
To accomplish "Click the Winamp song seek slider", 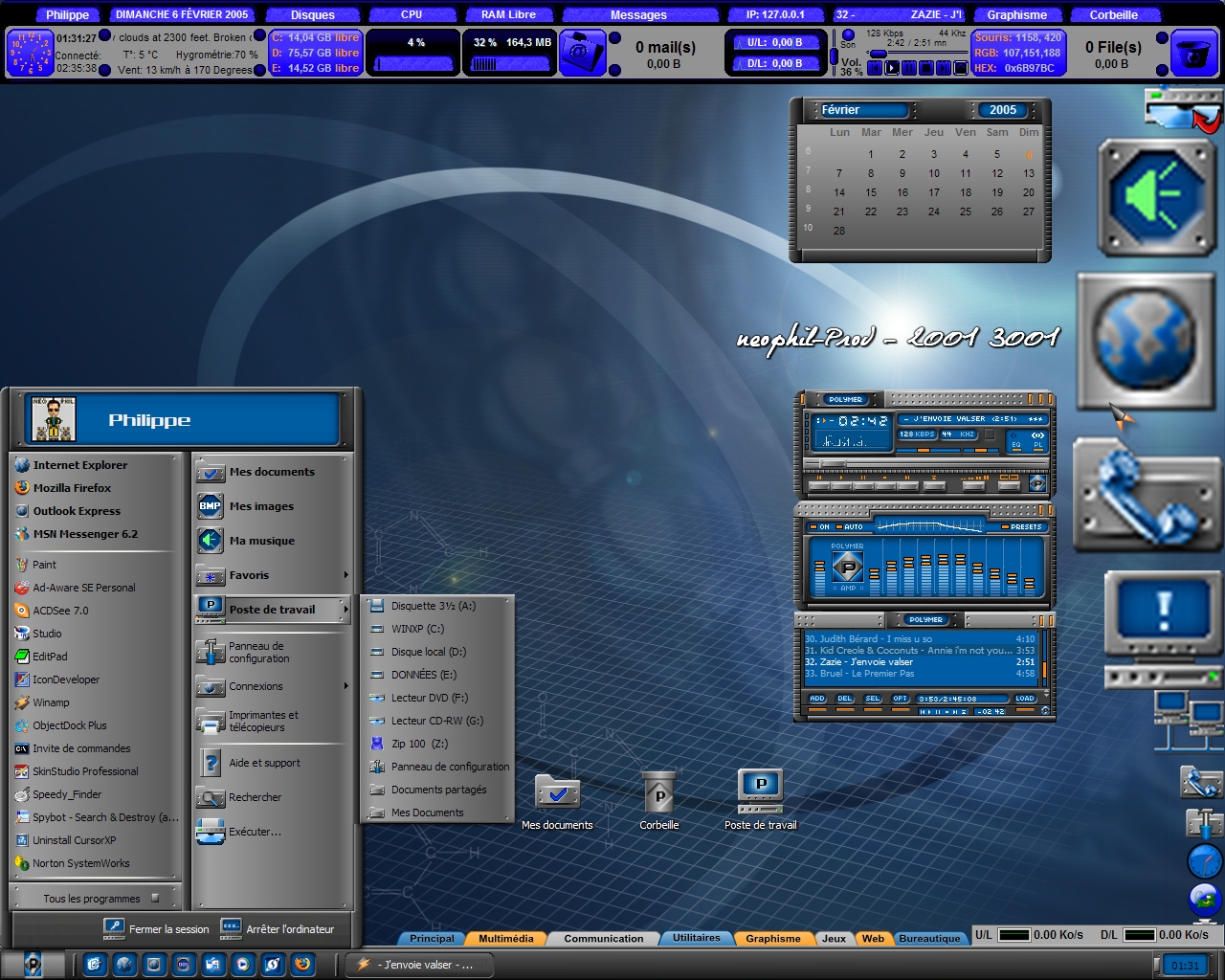I will click(925, 464).
